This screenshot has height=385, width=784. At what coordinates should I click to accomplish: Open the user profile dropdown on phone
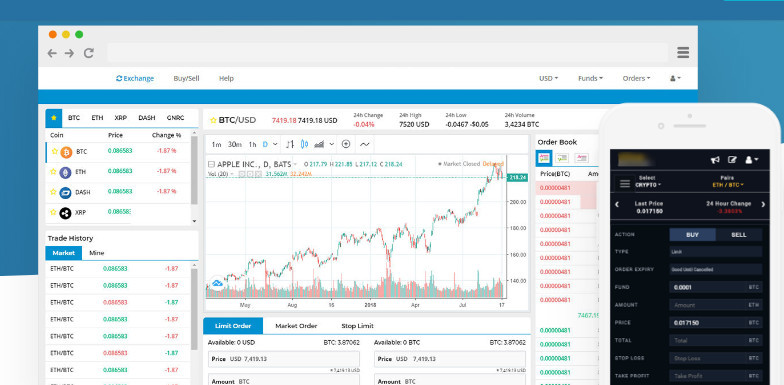coord(752,160)
